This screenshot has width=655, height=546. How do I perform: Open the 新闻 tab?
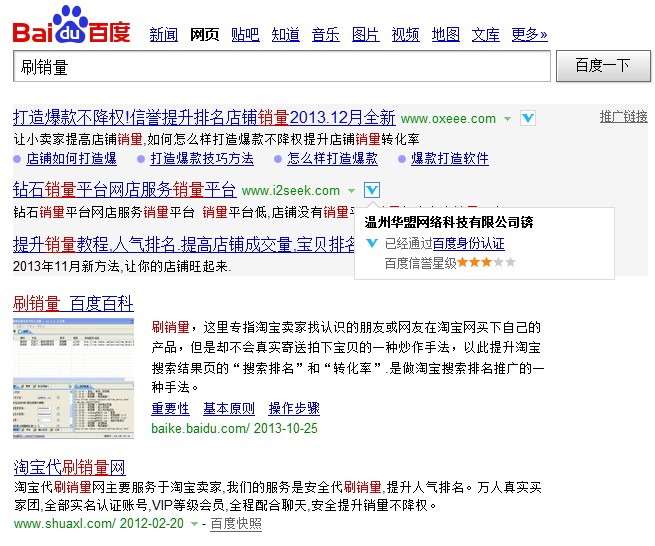(163, 34)
